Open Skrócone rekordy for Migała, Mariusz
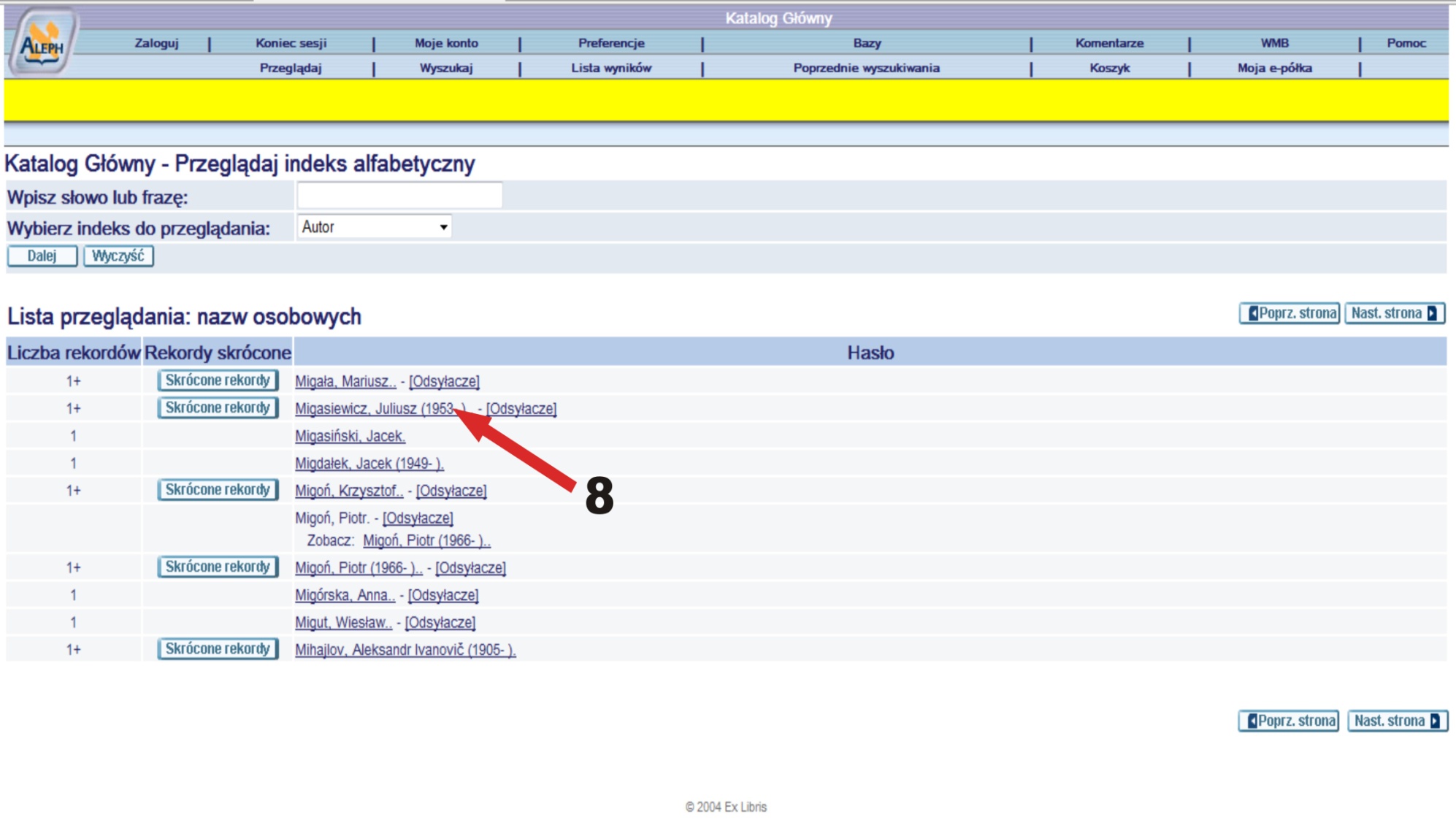 point(218,380)
